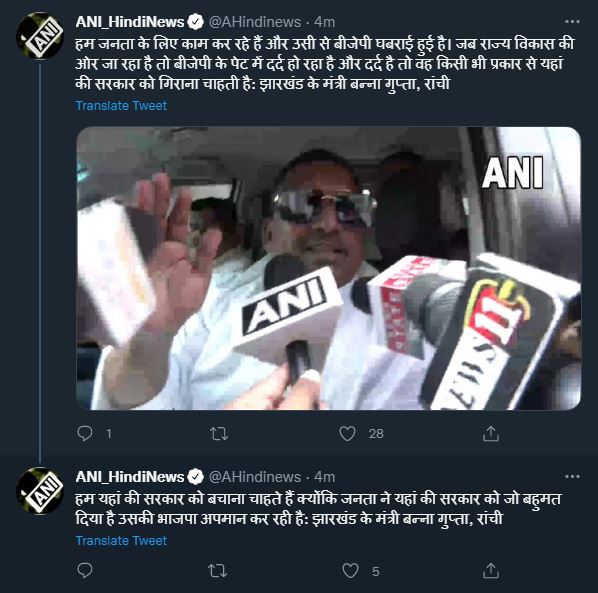The image size is (598, 593).
Task: Like the second tweet with 5 likes
Action: [x=350, y=571]
